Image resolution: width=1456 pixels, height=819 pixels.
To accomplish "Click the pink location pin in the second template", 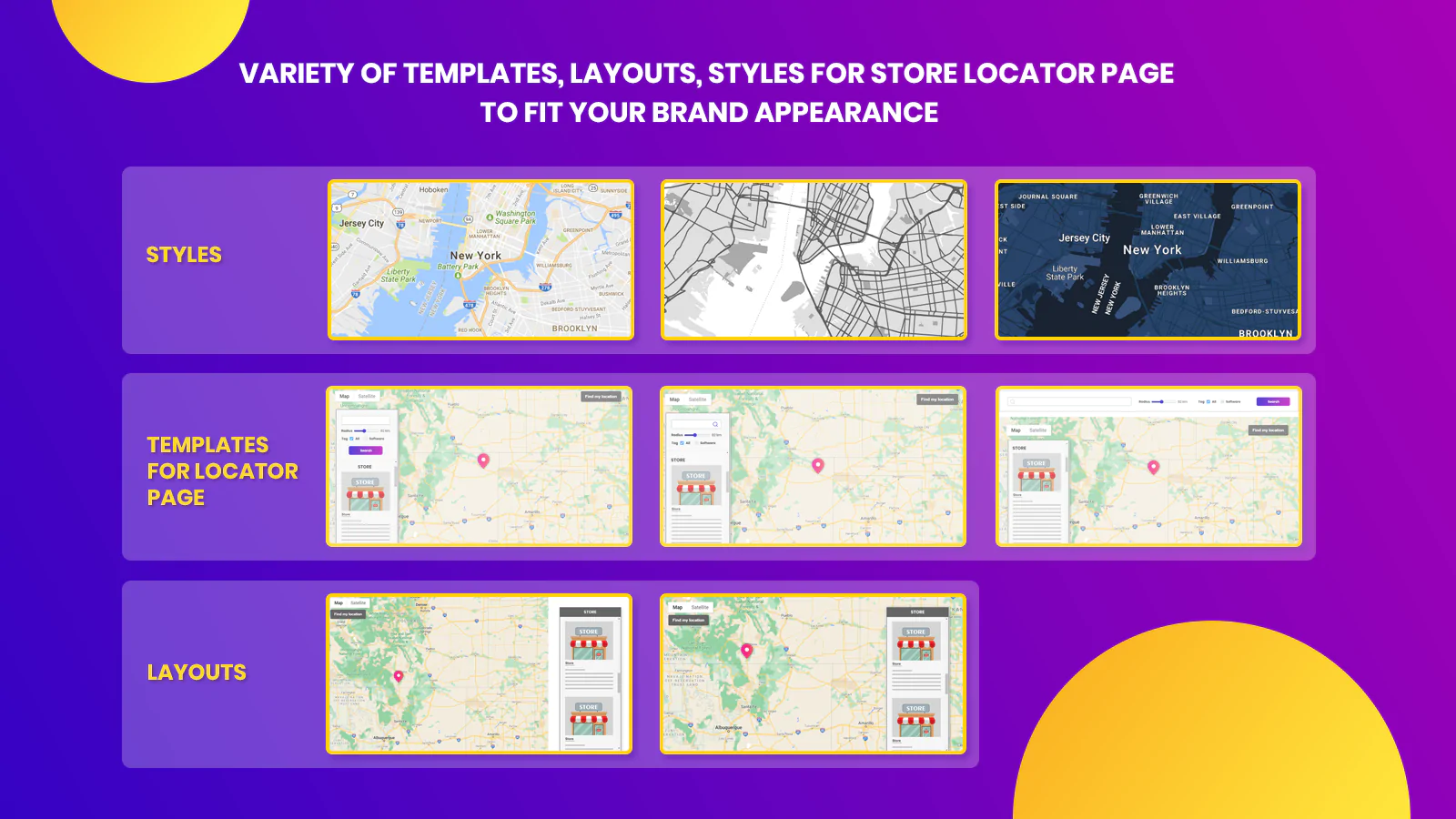I will click(x=817, y=465).
